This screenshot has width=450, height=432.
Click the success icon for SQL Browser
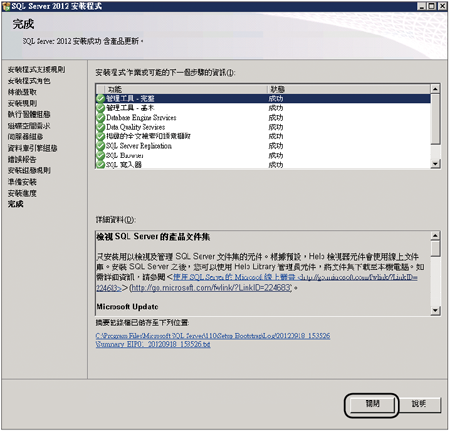[100, 156]
